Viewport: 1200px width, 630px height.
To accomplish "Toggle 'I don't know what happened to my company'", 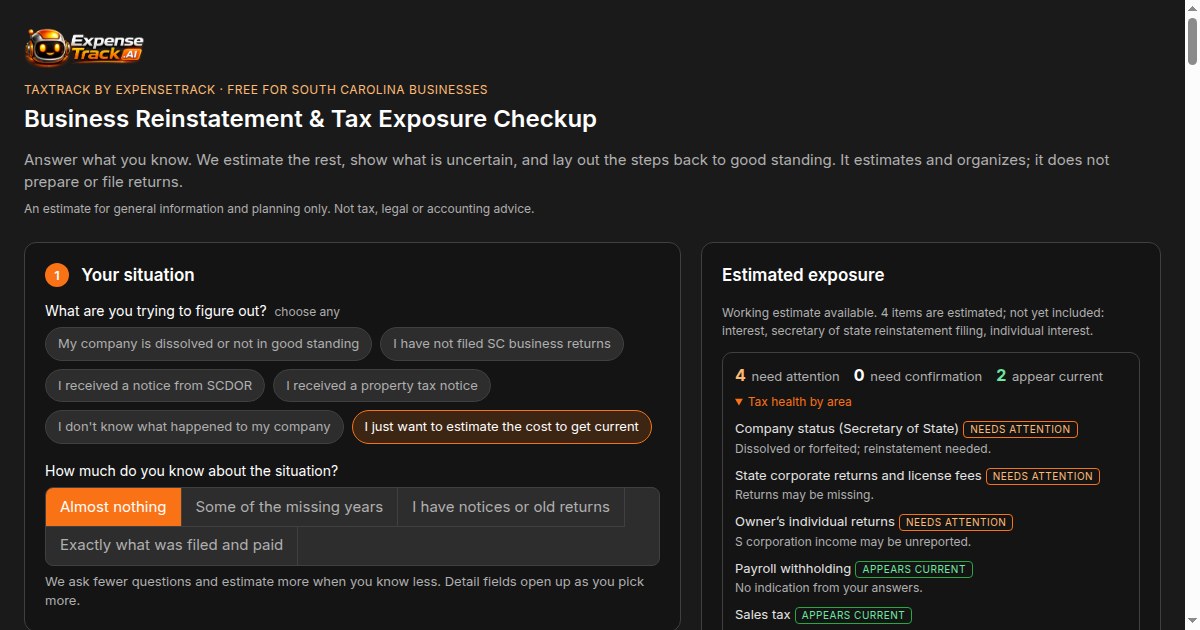I will tap(194, 427).
